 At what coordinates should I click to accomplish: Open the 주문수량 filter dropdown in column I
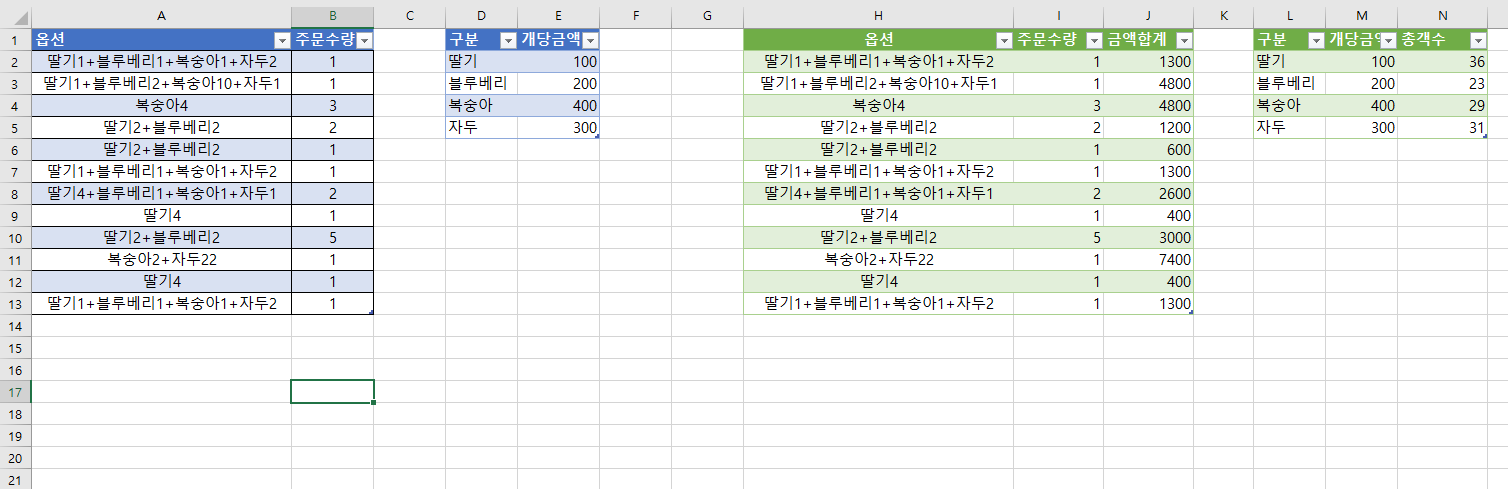tap(1092, 40)
